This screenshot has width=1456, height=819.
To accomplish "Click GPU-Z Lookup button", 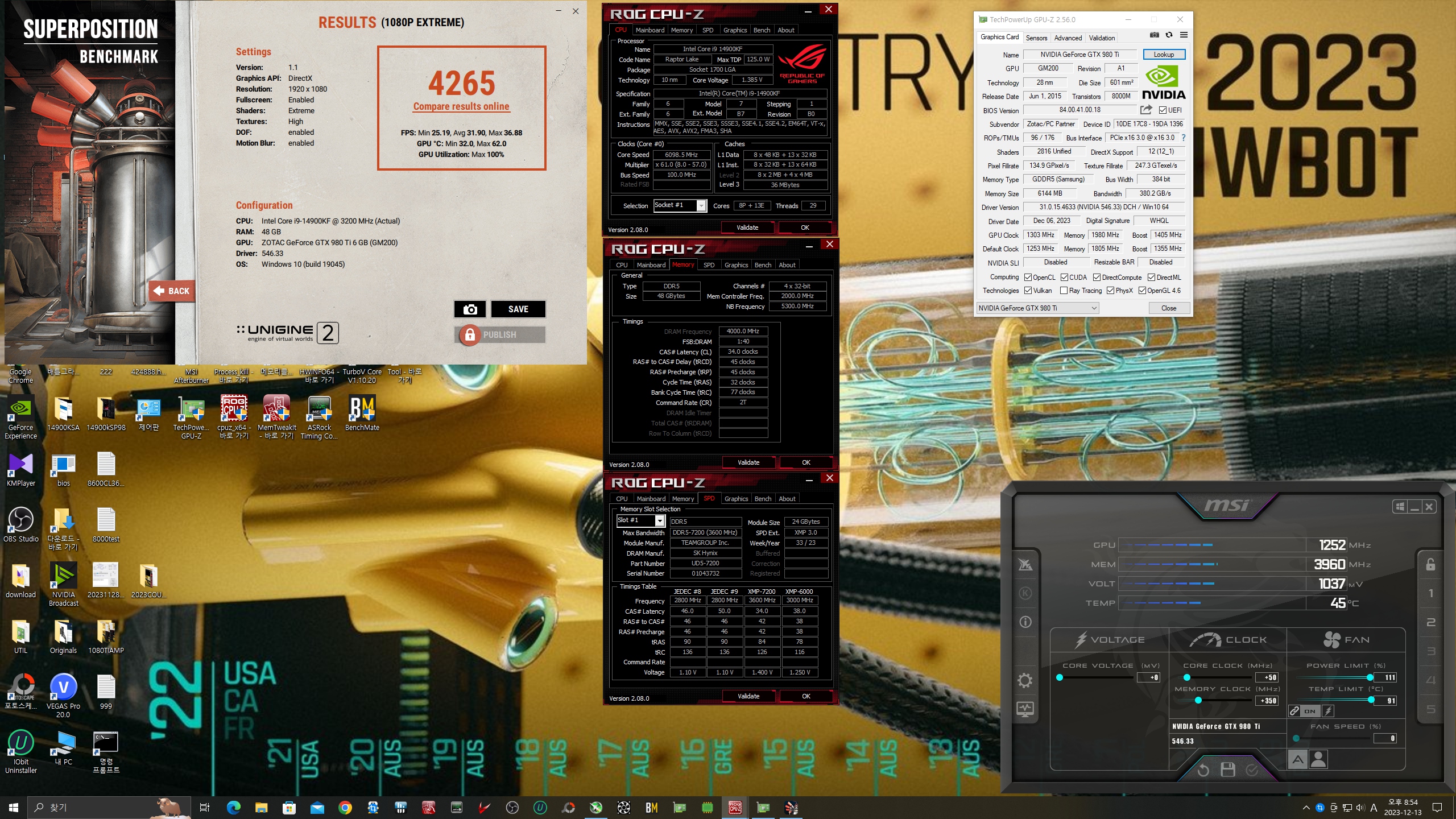I will point(1164,55).
